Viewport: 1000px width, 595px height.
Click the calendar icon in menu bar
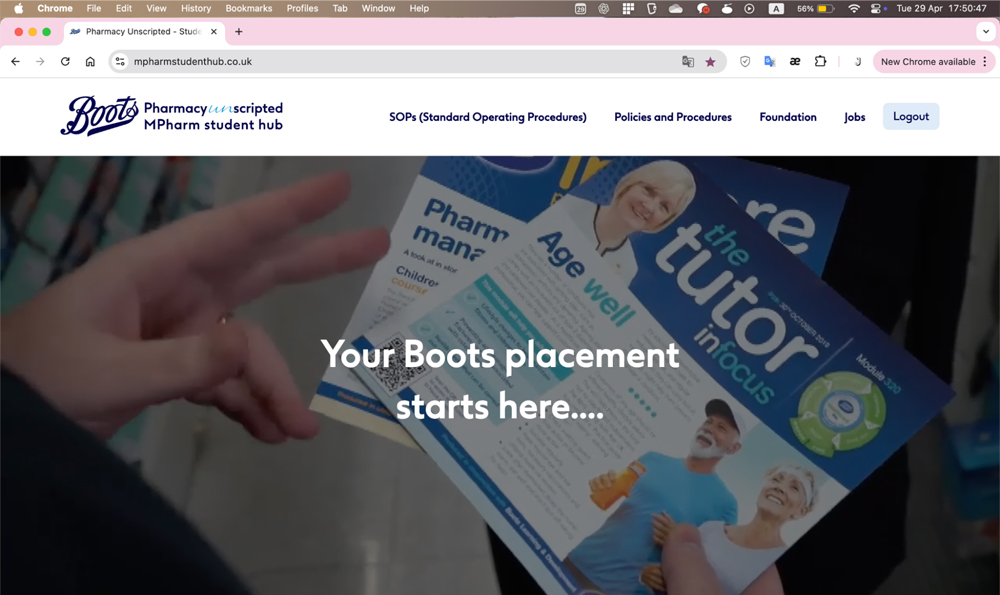(580, 8)
